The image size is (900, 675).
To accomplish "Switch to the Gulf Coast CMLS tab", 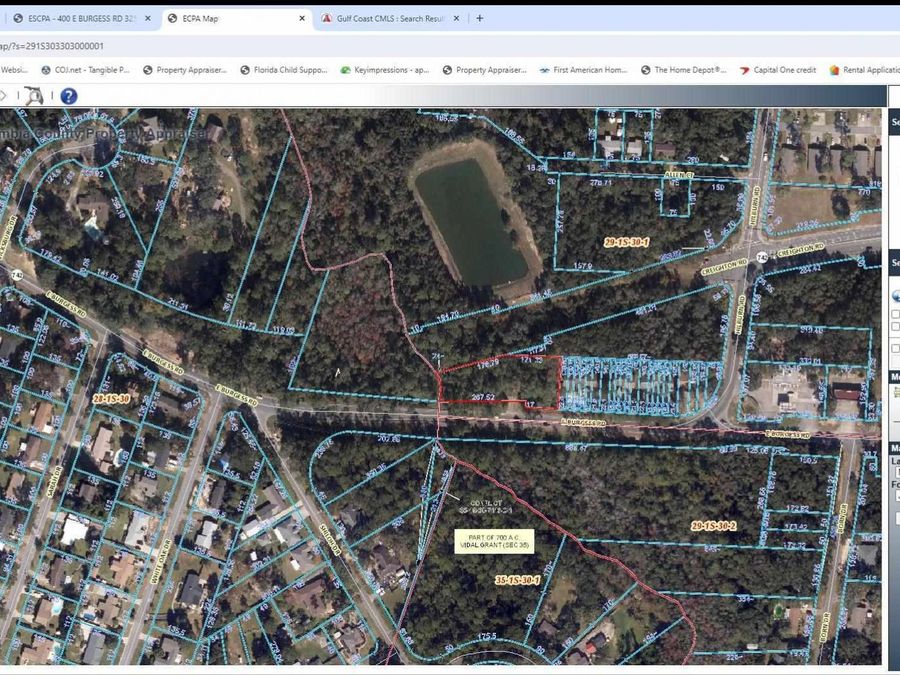I will coord(390,18).
